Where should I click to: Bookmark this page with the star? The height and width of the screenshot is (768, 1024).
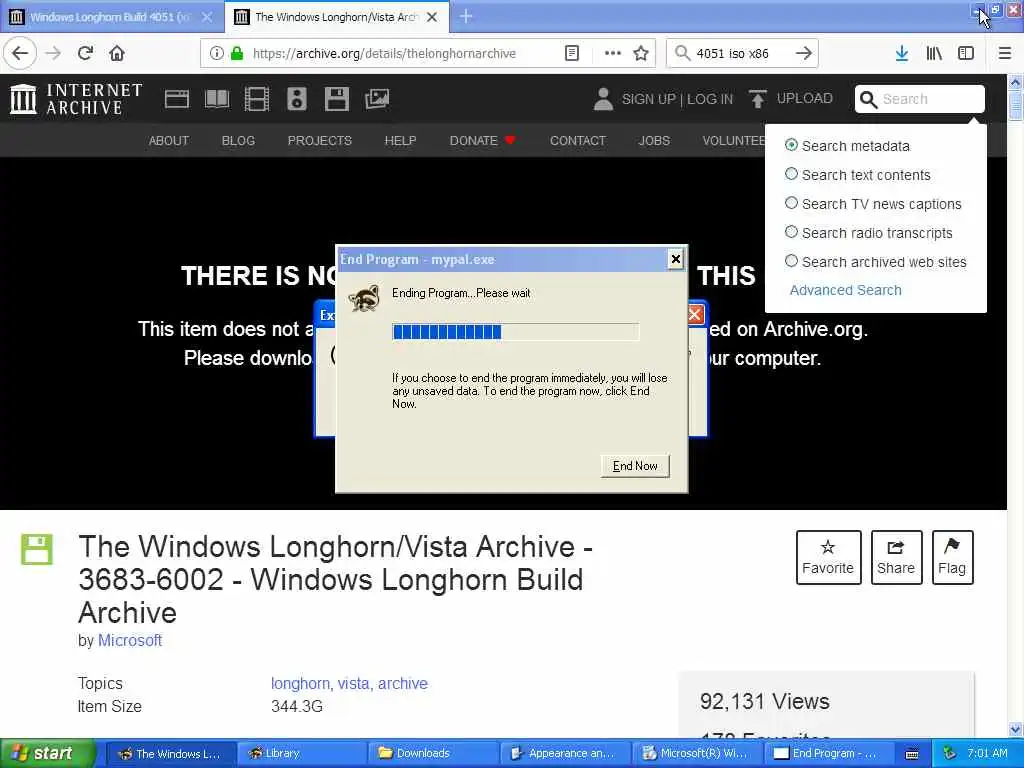(641, 54)
